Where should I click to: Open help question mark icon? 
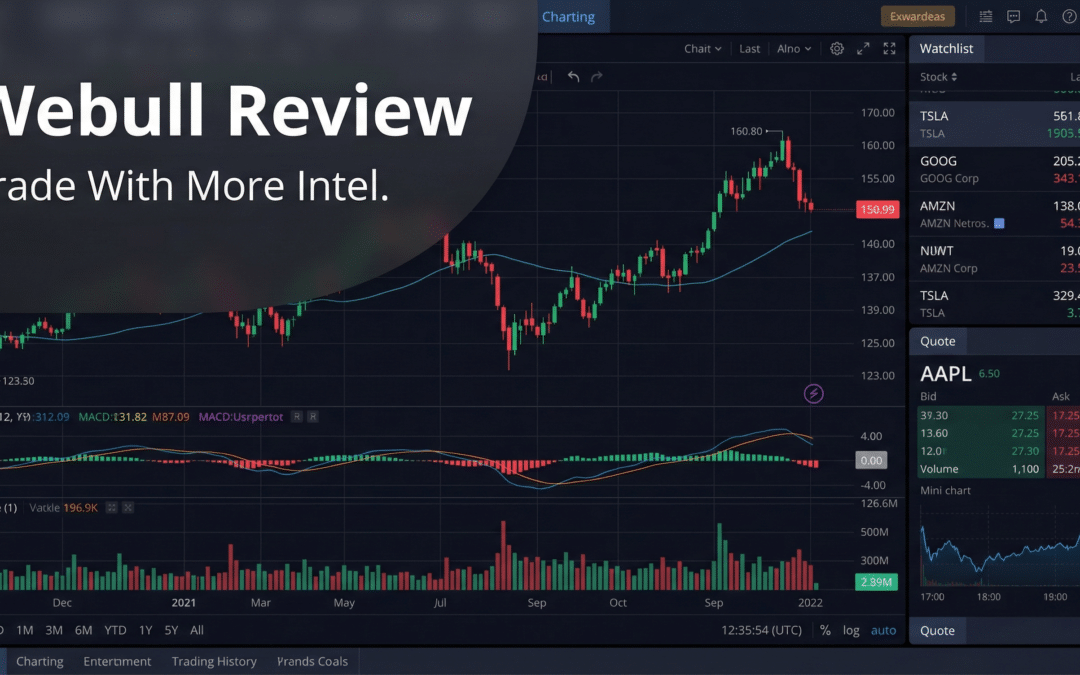point(1069,17)
